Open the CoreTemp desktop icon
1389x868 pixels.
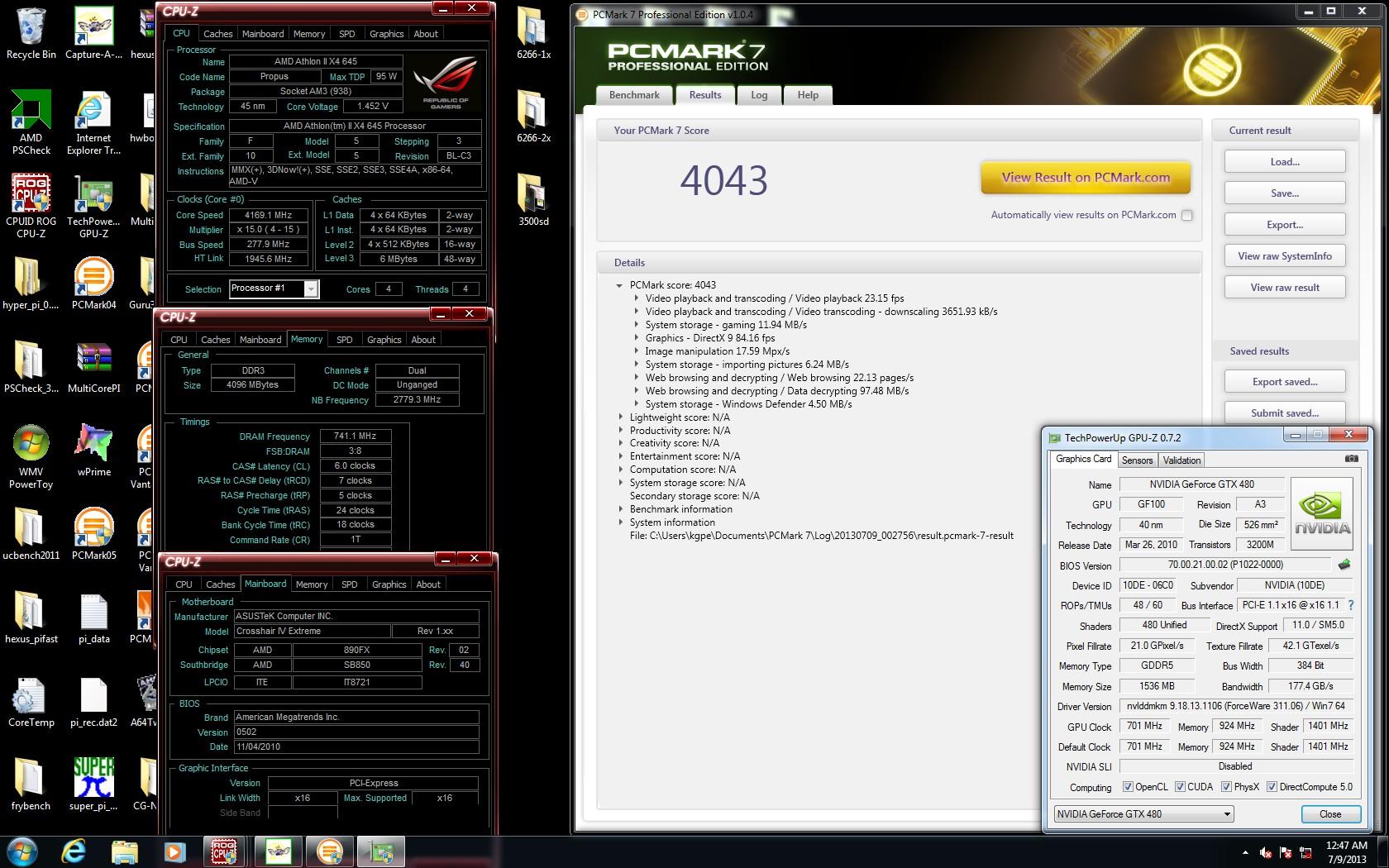[x=31, y=700]
